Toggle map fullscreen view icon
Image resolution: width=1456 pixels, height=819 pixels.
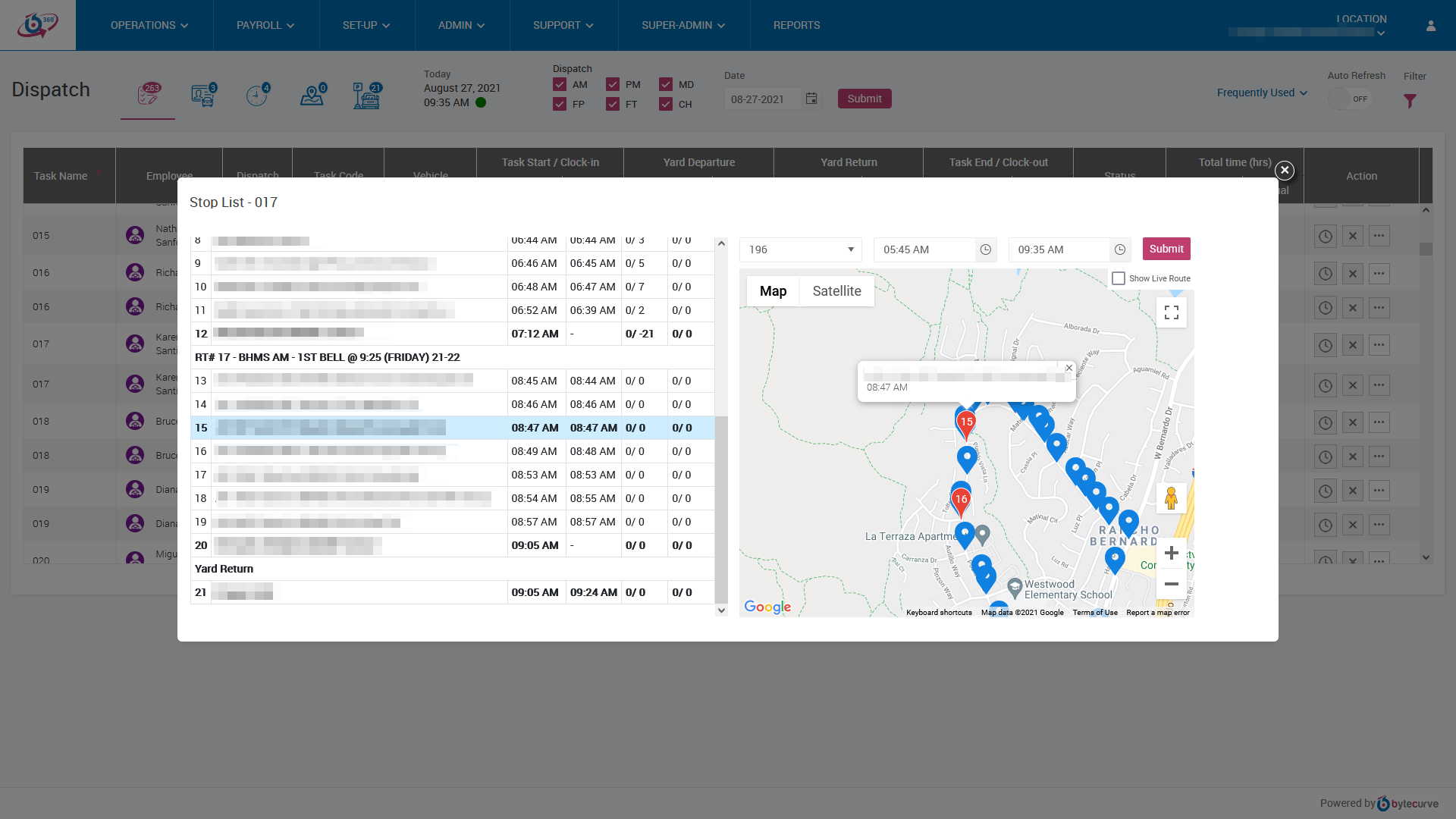[x=1171, y=312]
